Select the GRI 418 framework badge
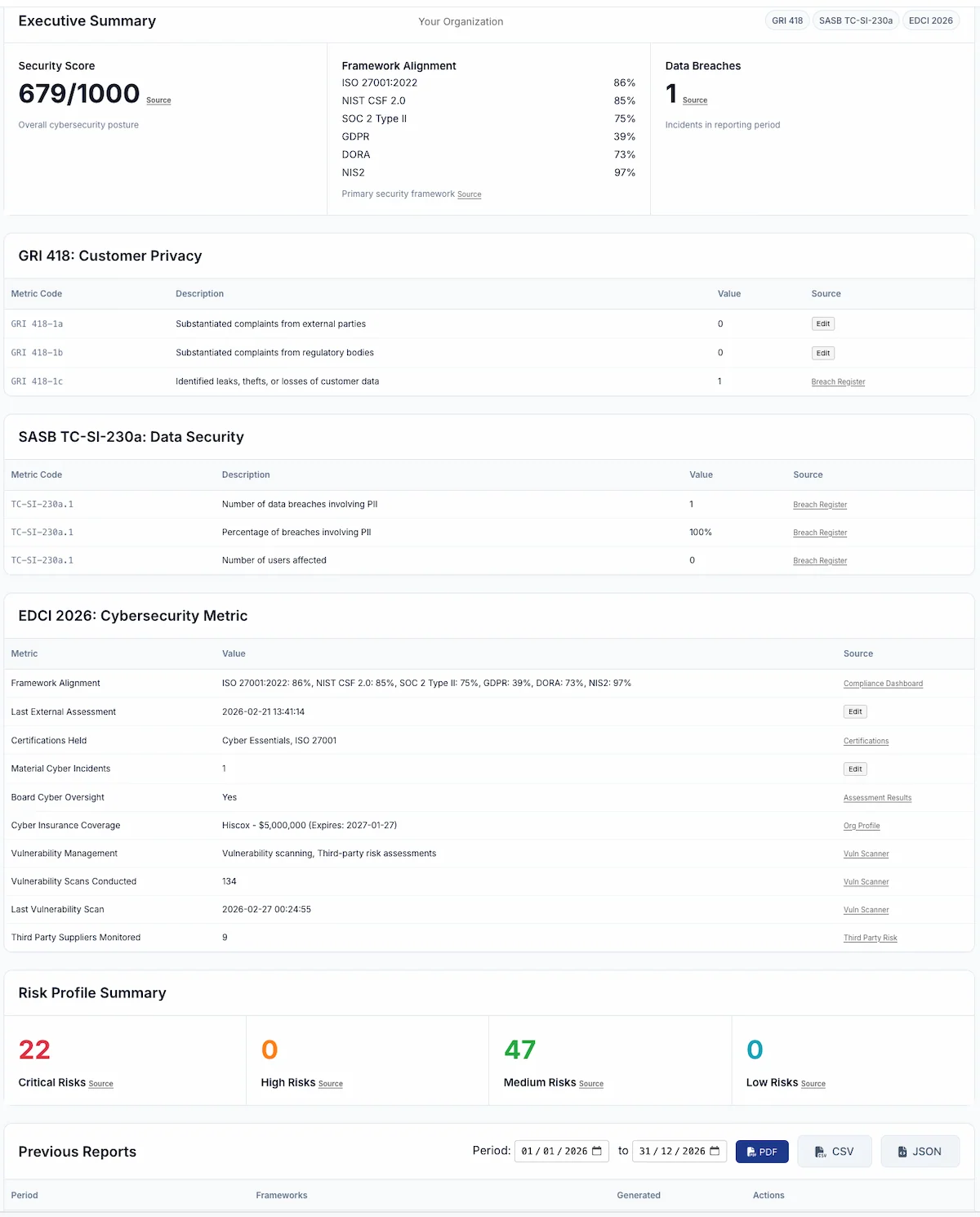980x1217 pixels. (x=786, y=20)
